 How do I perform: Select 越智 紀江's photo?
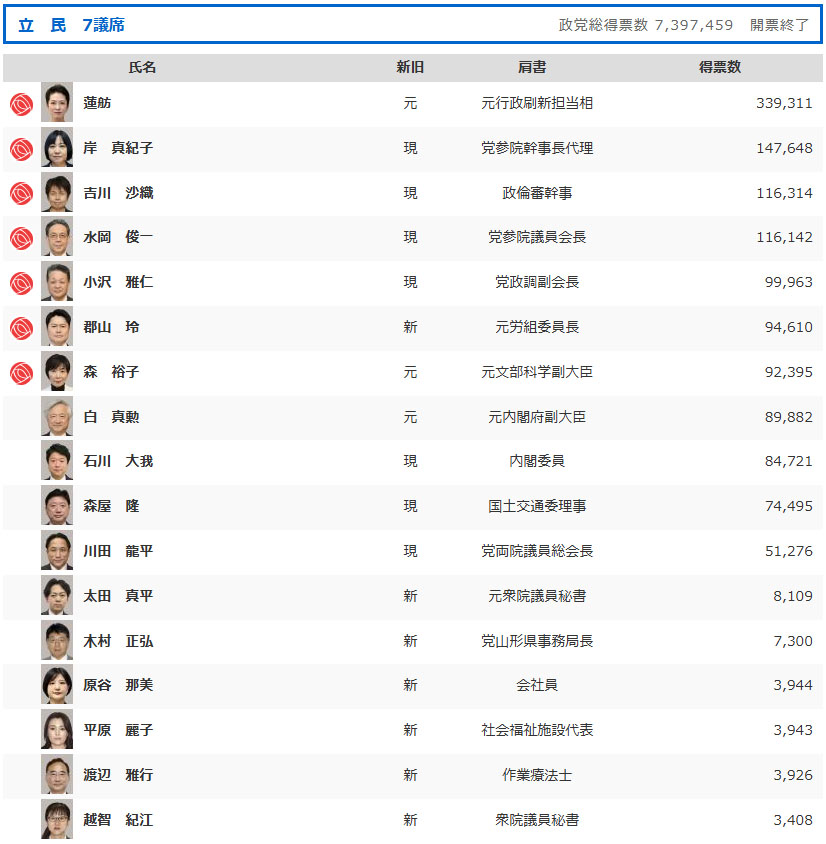[x=57, y=819]
